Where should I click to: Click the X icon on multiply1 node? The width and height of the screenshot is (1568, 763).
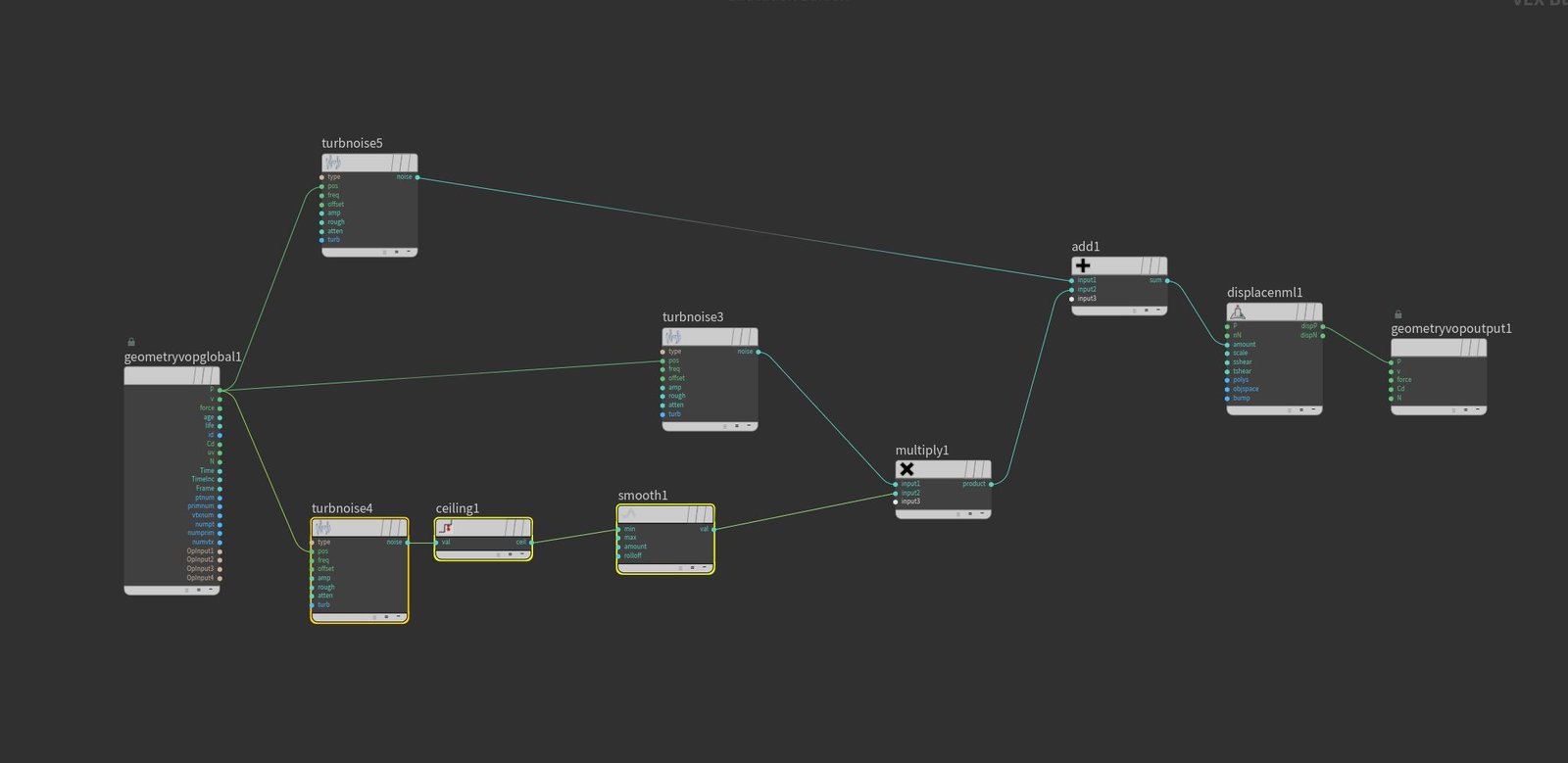(x=906, y=469)
